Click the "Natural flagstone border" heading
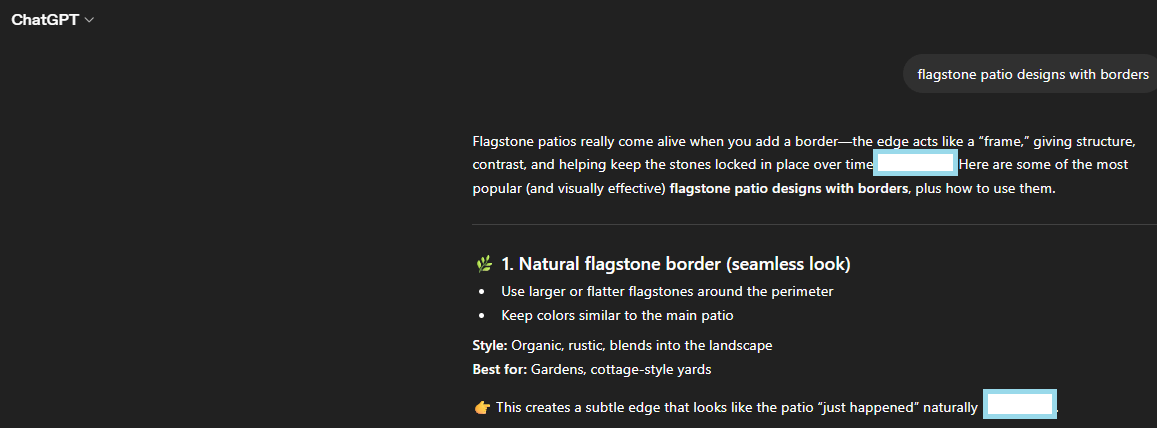 click(675, 265)
